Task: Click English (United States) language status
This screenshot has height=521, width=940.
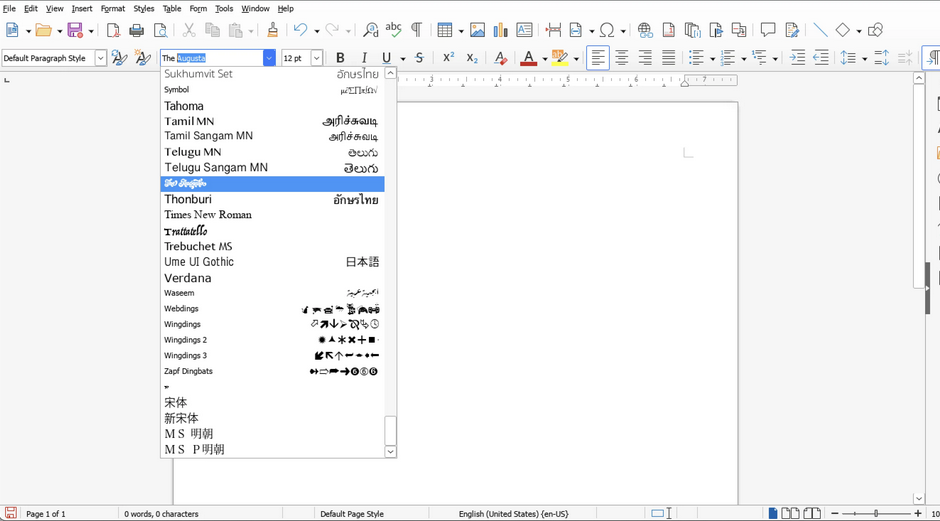Action: pyautogui.click(x=513, y=514)
